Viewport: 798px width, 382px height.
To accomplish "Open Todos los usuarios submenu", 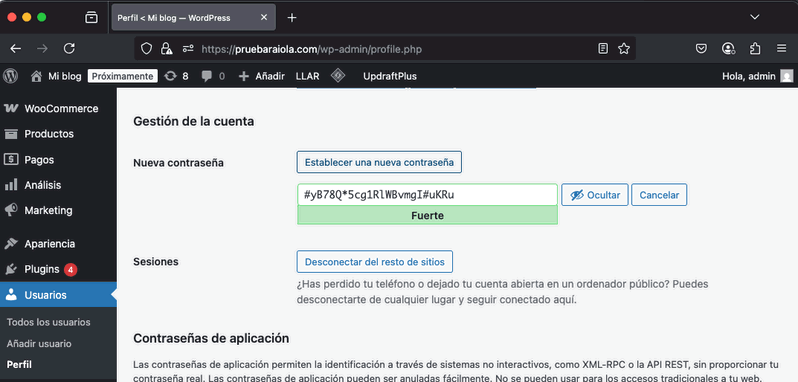I will [48, 322].
